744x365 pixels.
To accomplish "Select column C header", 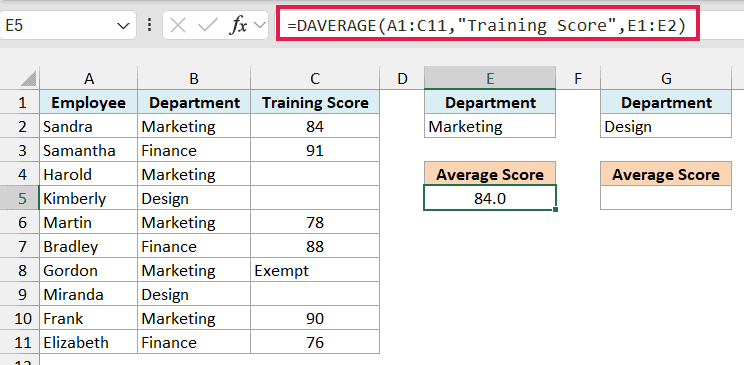I will point(315,78).
